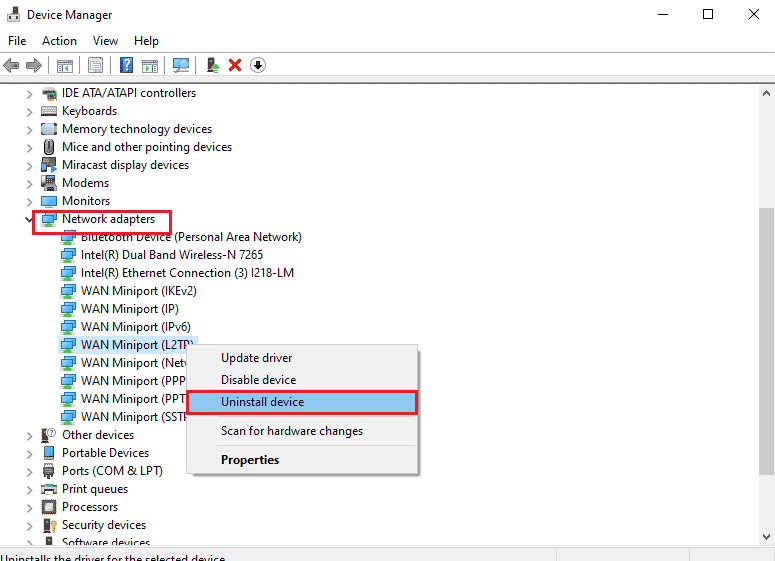Open Properties from the context menu
775x561 pixels.
click(302, 460)
